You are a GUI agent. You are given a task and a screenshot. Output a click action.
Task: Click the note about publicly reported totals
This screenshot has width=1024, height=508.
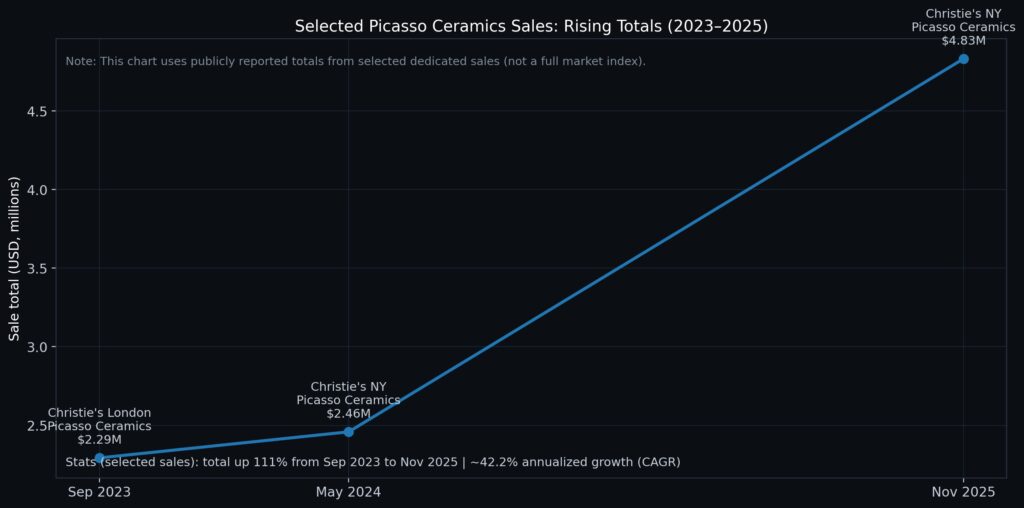[355, 62]
